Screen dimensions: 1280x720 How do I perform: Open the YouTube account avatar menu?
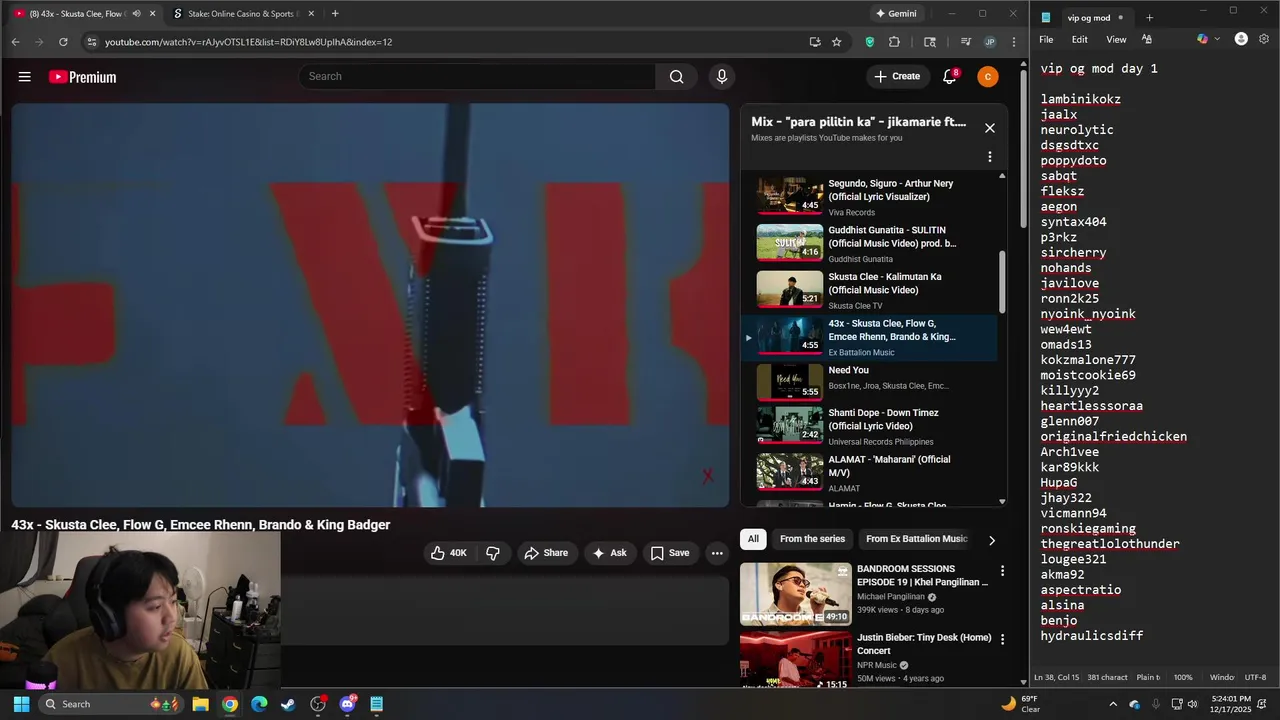coord(988,77)
